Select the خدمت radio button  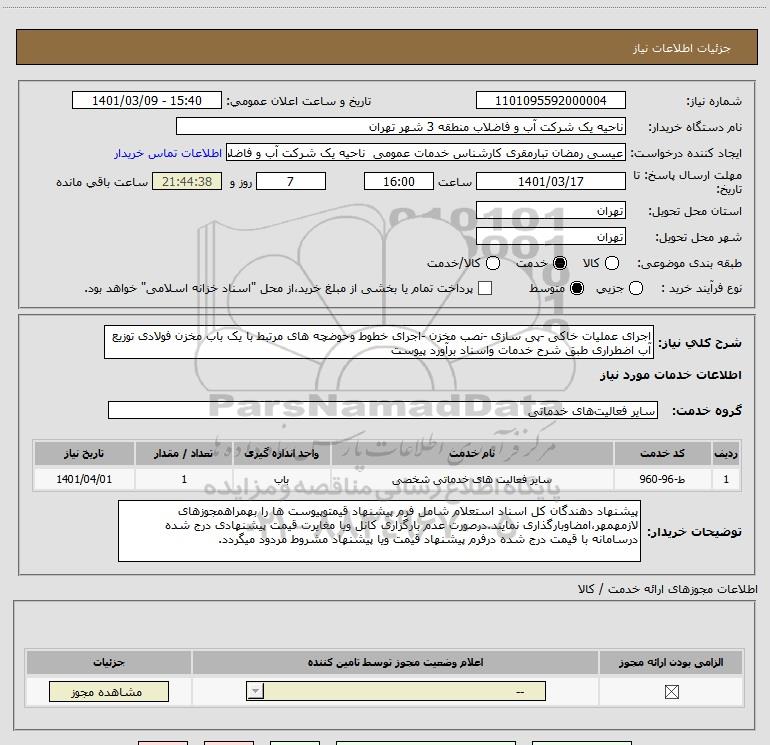560,263
